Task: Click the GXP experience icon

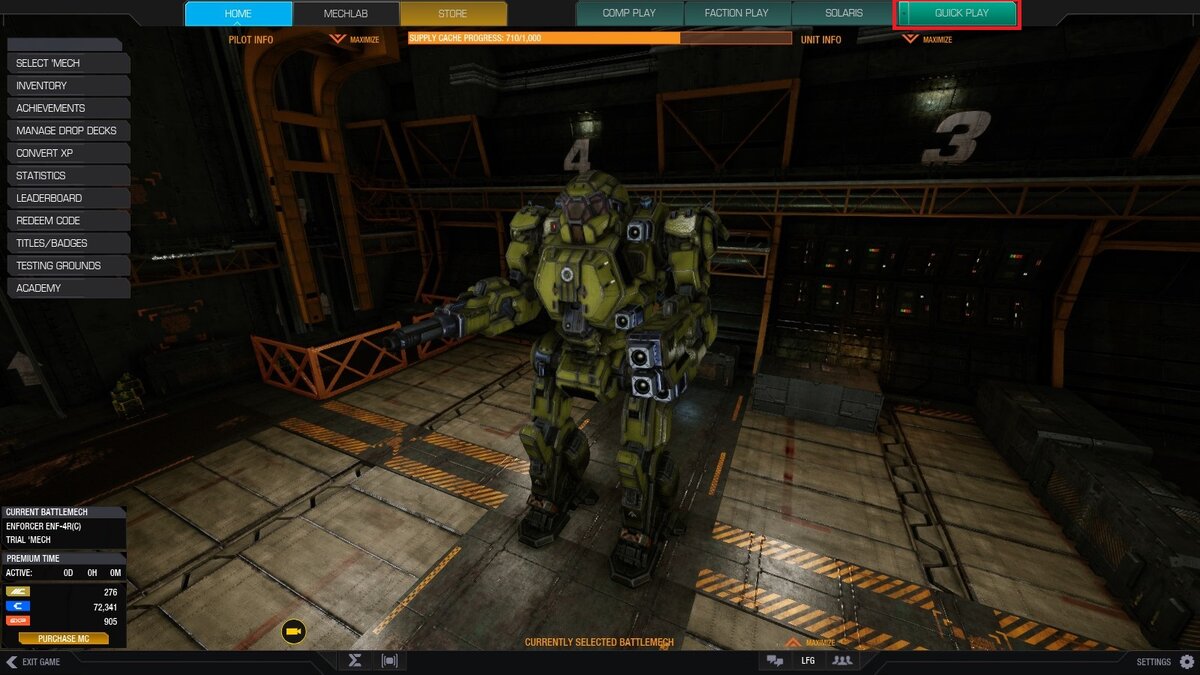Action: click(18, 621)
